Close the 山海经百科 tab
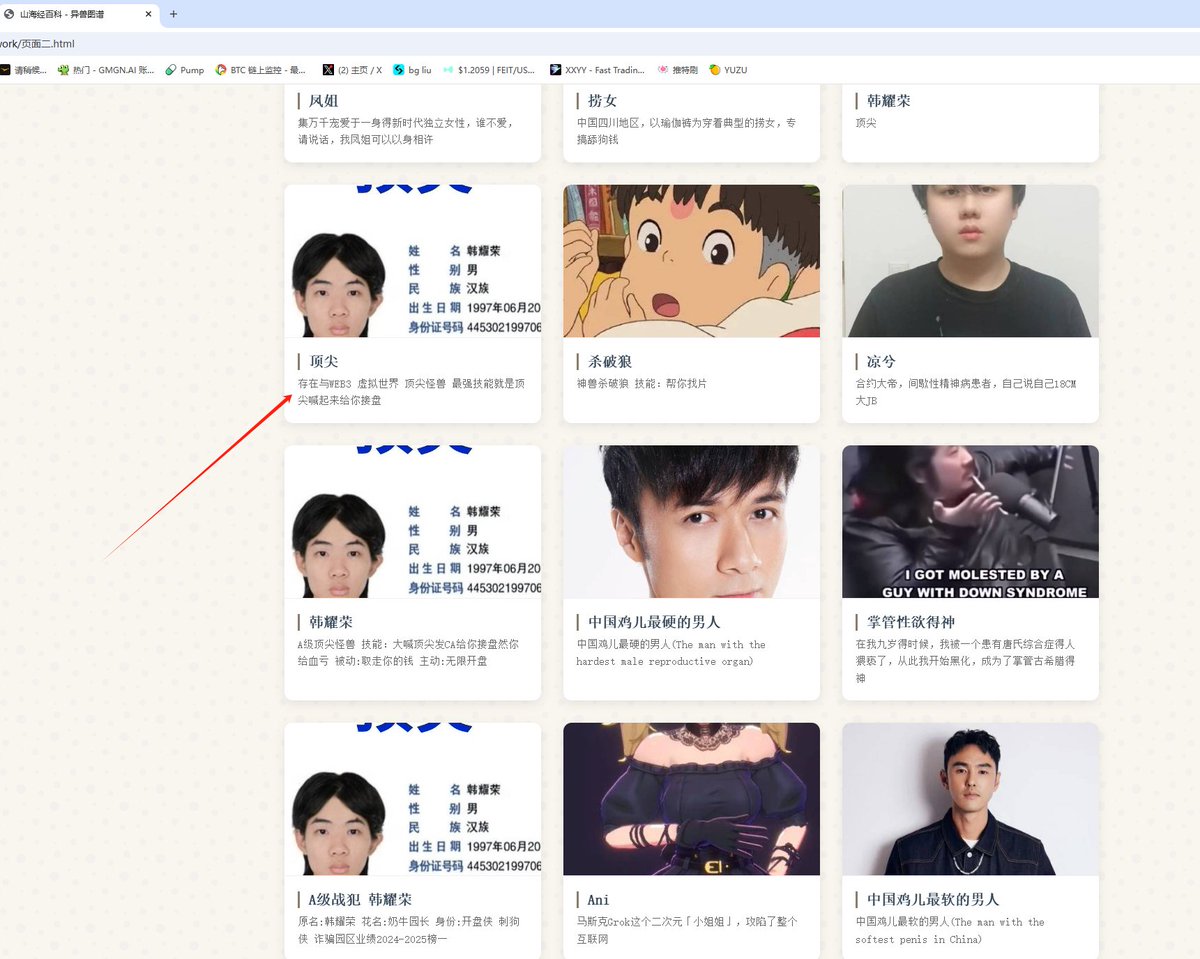 [149, 14]
